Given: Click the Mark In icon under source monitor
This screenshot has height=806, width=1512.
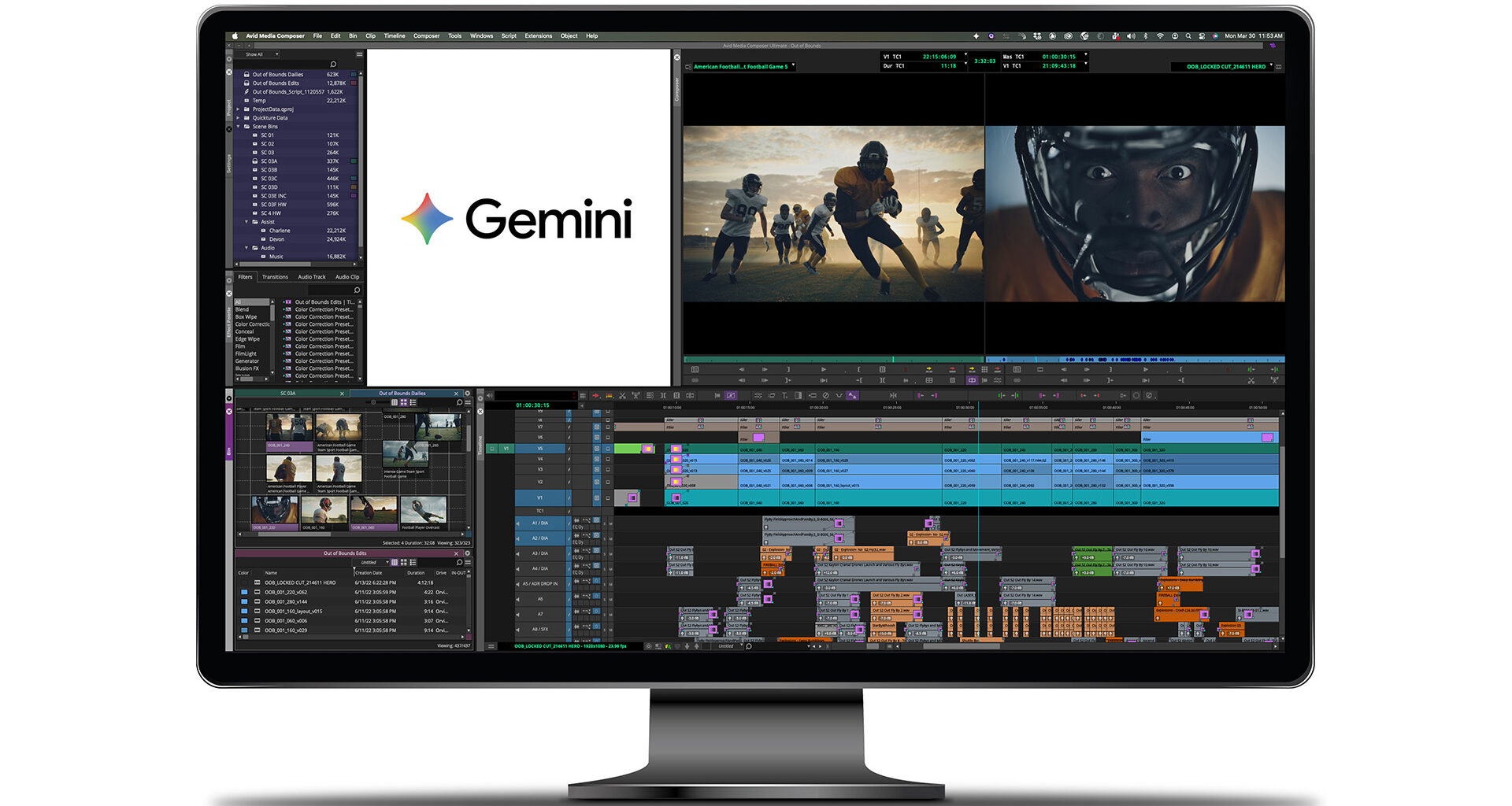Looking at the screenshot, I should point(859,369).
